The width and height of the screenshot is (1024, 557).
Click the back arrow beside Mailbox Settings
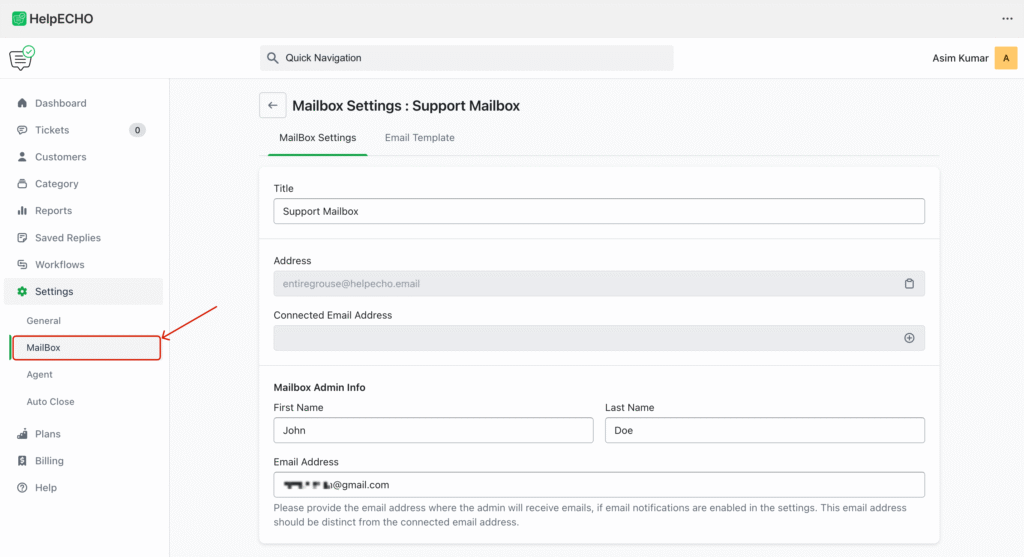click(272, 106)
